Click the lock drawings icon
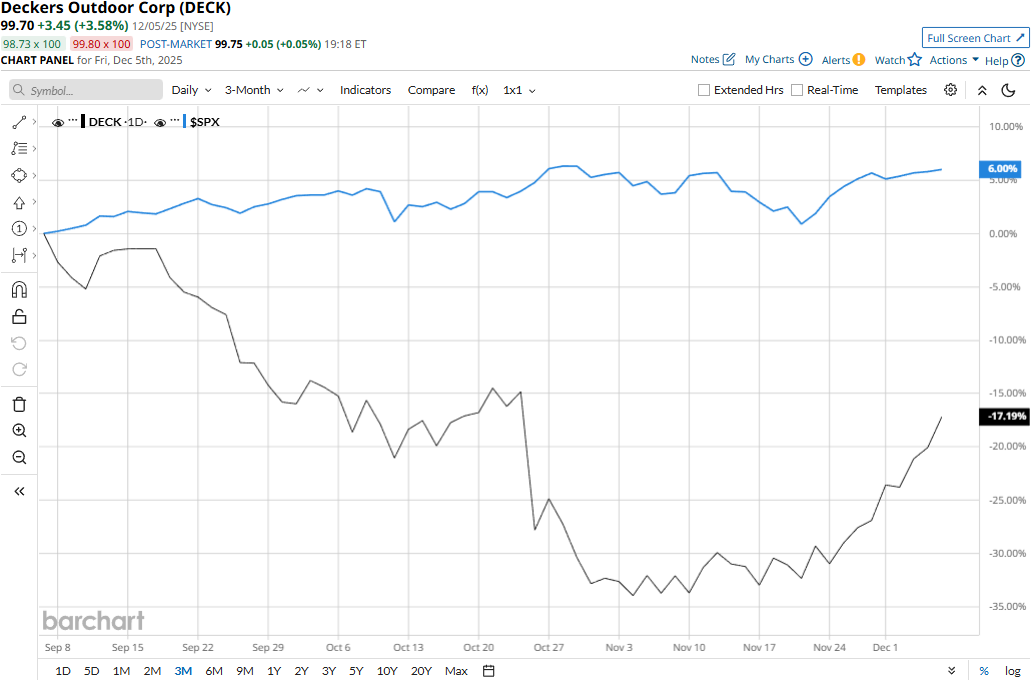 click(18, 317)
